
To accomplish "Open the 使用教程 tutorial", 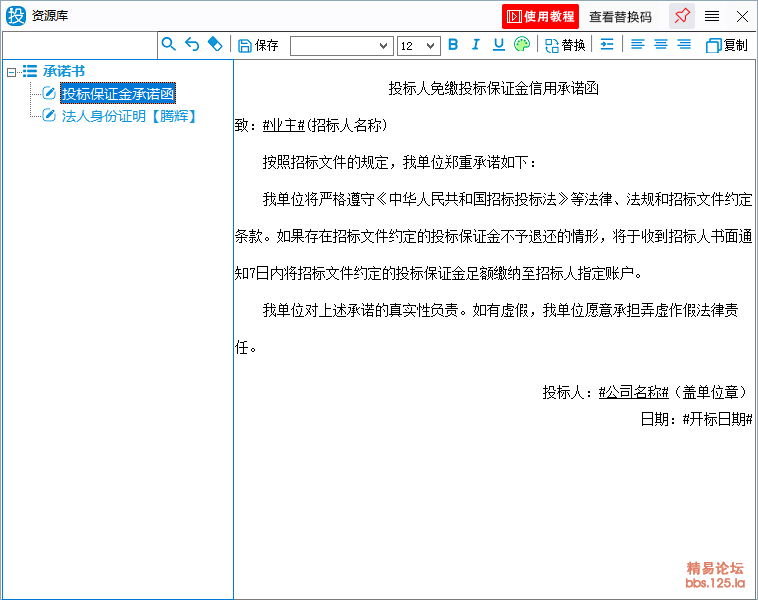I will (540, 16).
